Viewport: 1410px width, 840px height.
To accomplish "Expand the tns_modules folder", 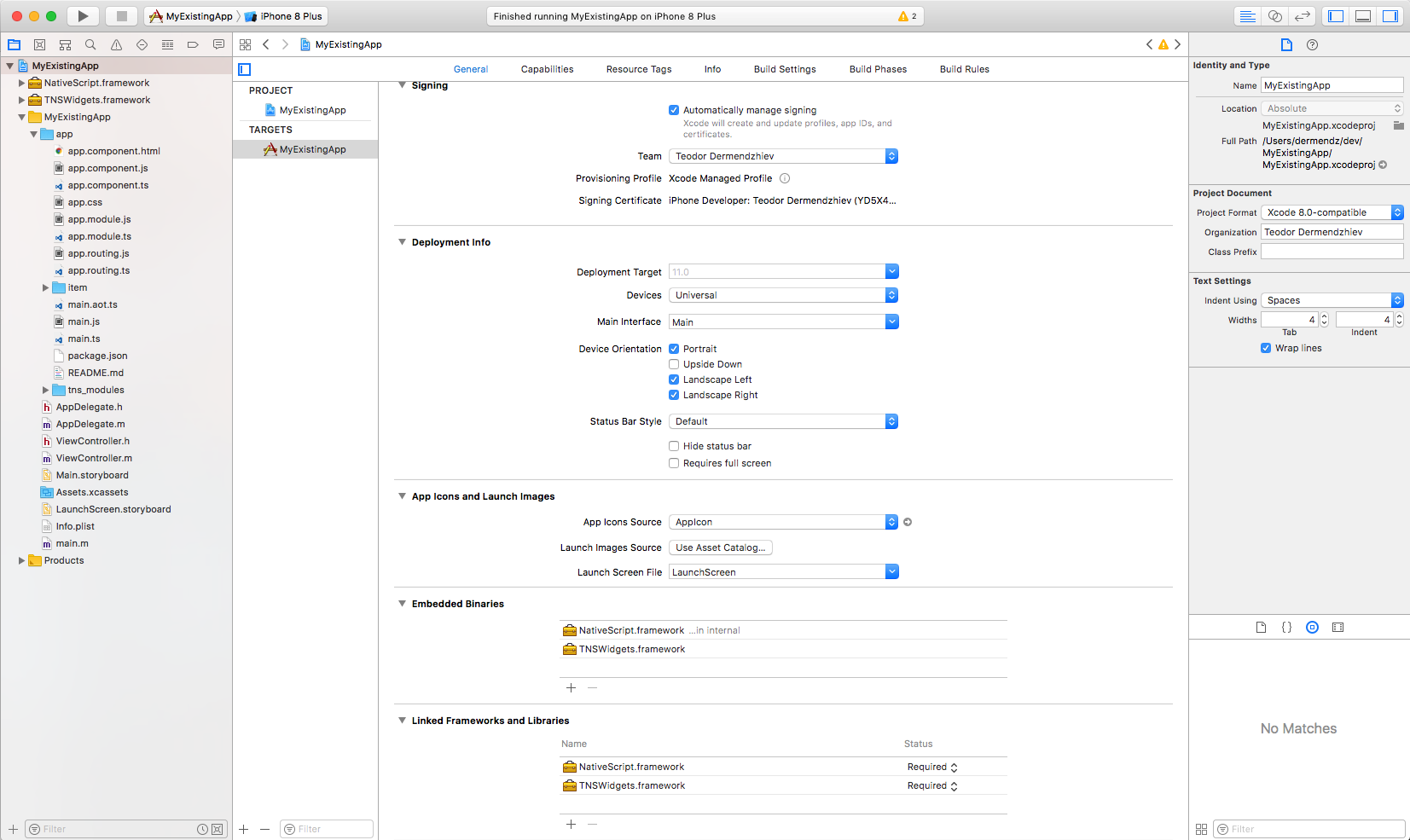I will 45,390.
